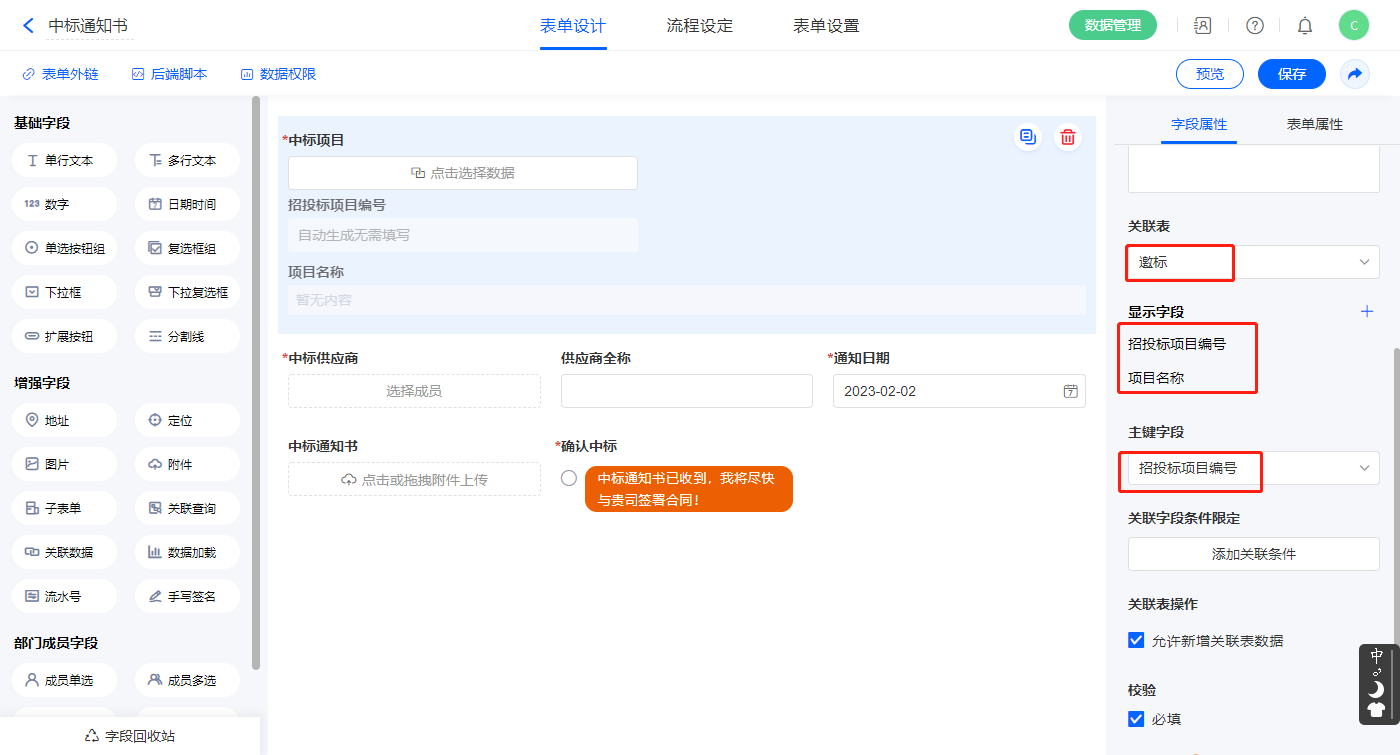The image size is (1400, 755).
Task: Click the left field panel scrollbar
Action: point(256,380)
